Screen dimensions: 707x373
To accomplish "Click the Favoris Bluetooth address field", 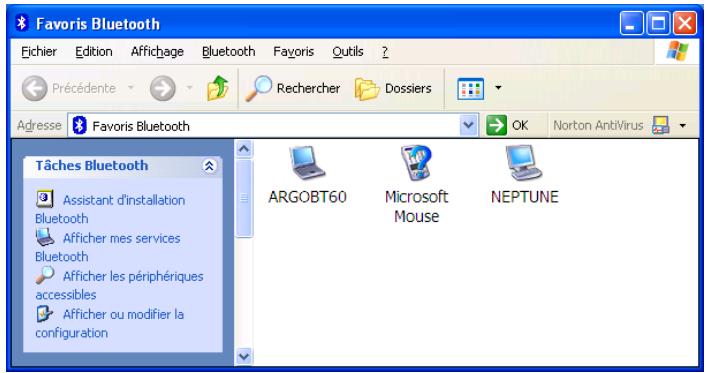I will pyautogui.click(x=272, y=125).
